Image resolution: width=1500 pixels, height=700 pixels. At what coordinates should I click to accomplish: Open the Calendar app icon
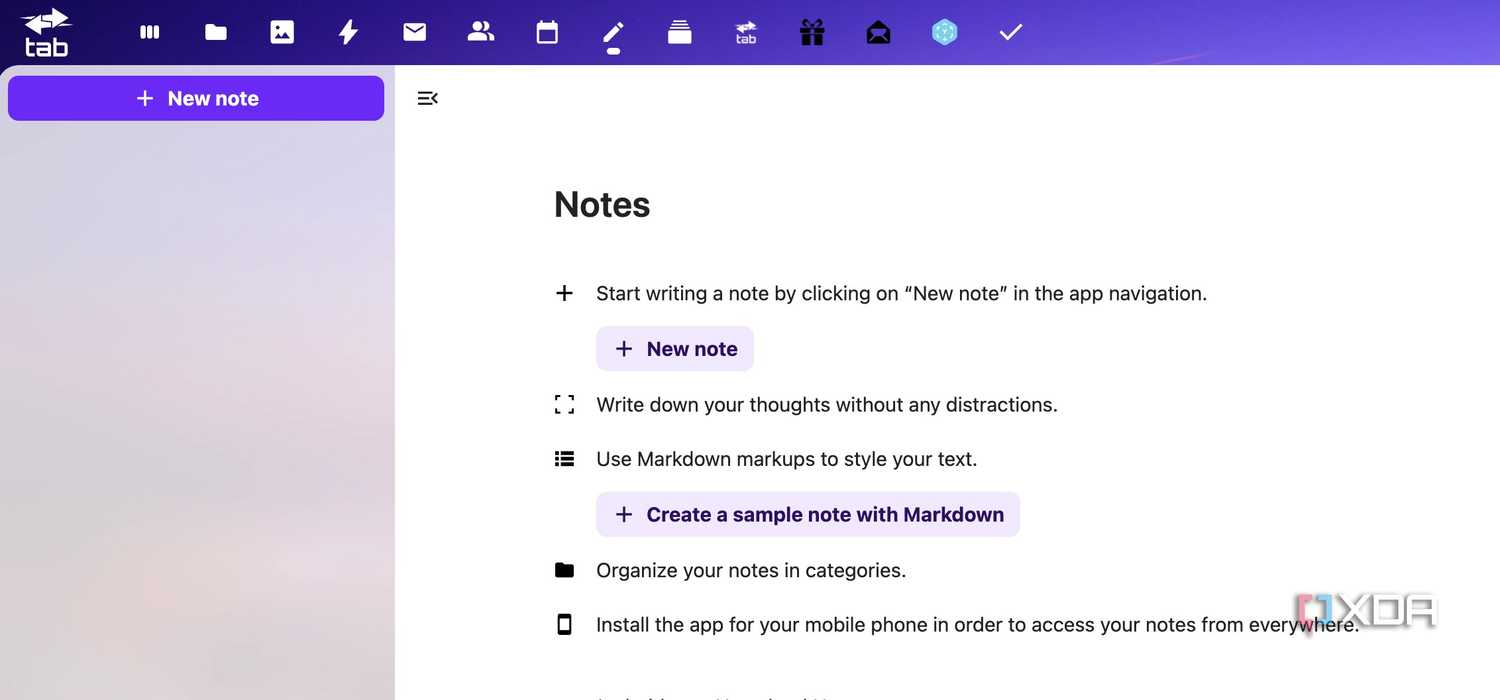[x=547, y=32]
